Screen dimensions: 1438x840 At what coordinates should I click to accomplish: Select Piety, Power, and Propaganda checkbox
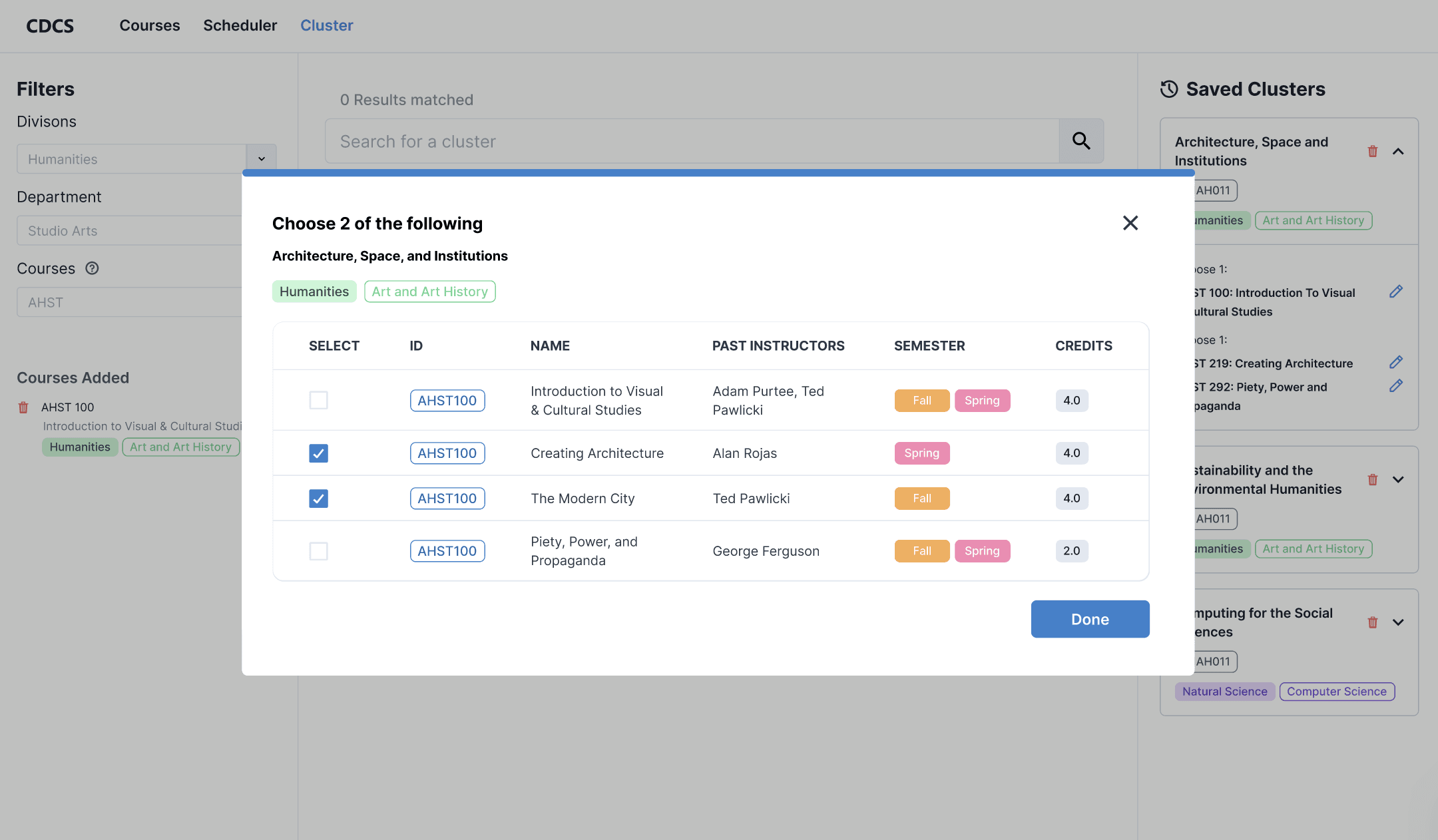pos(318,551)
